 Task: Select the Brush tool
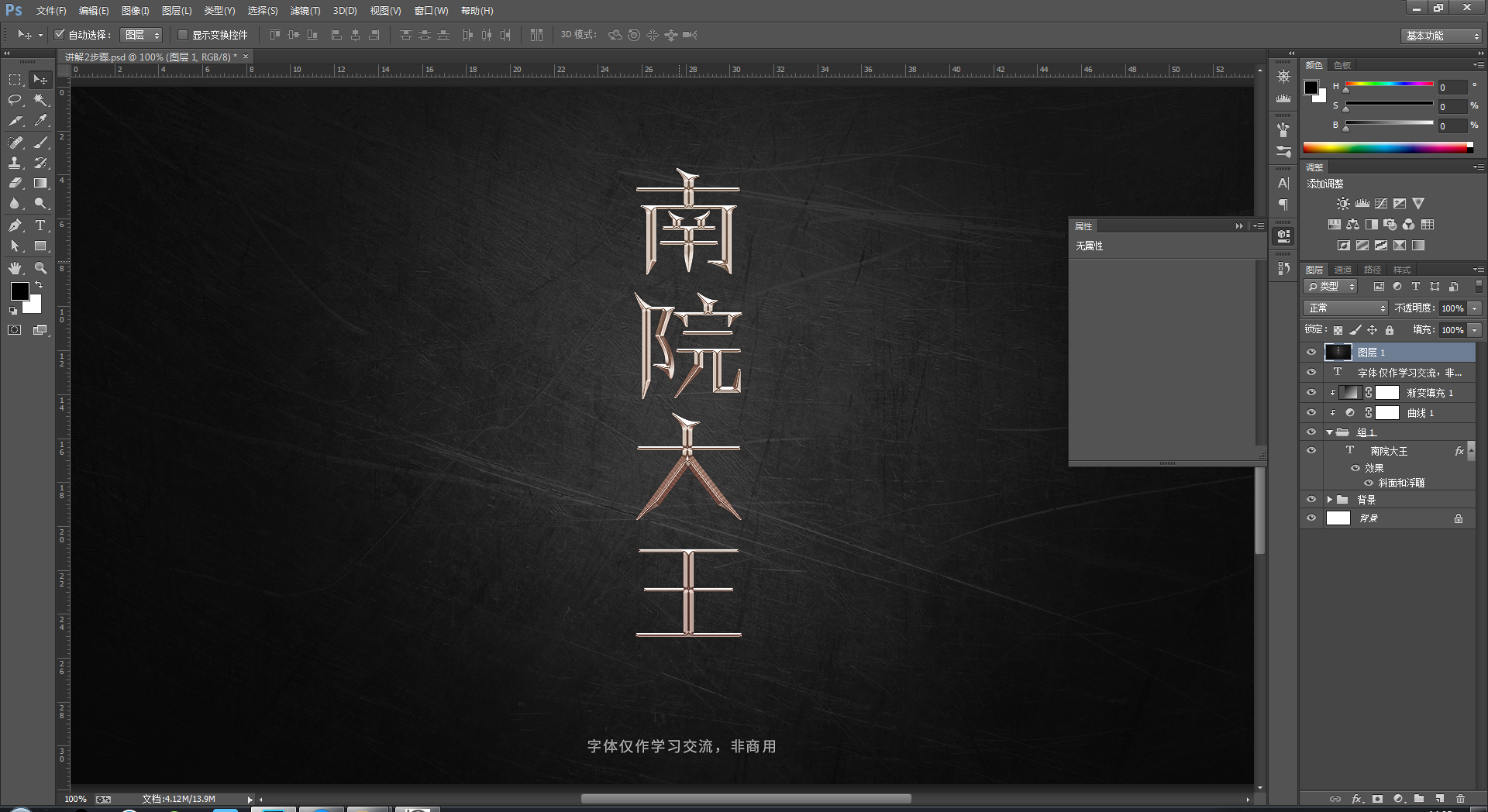(40, 143)
